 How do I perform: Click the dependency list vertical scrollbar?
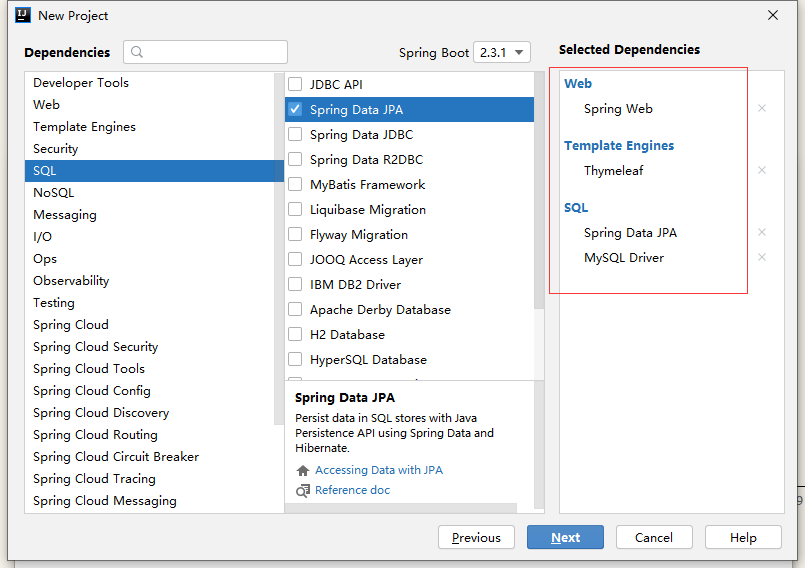pyautogui.click(x=539, y=190)
